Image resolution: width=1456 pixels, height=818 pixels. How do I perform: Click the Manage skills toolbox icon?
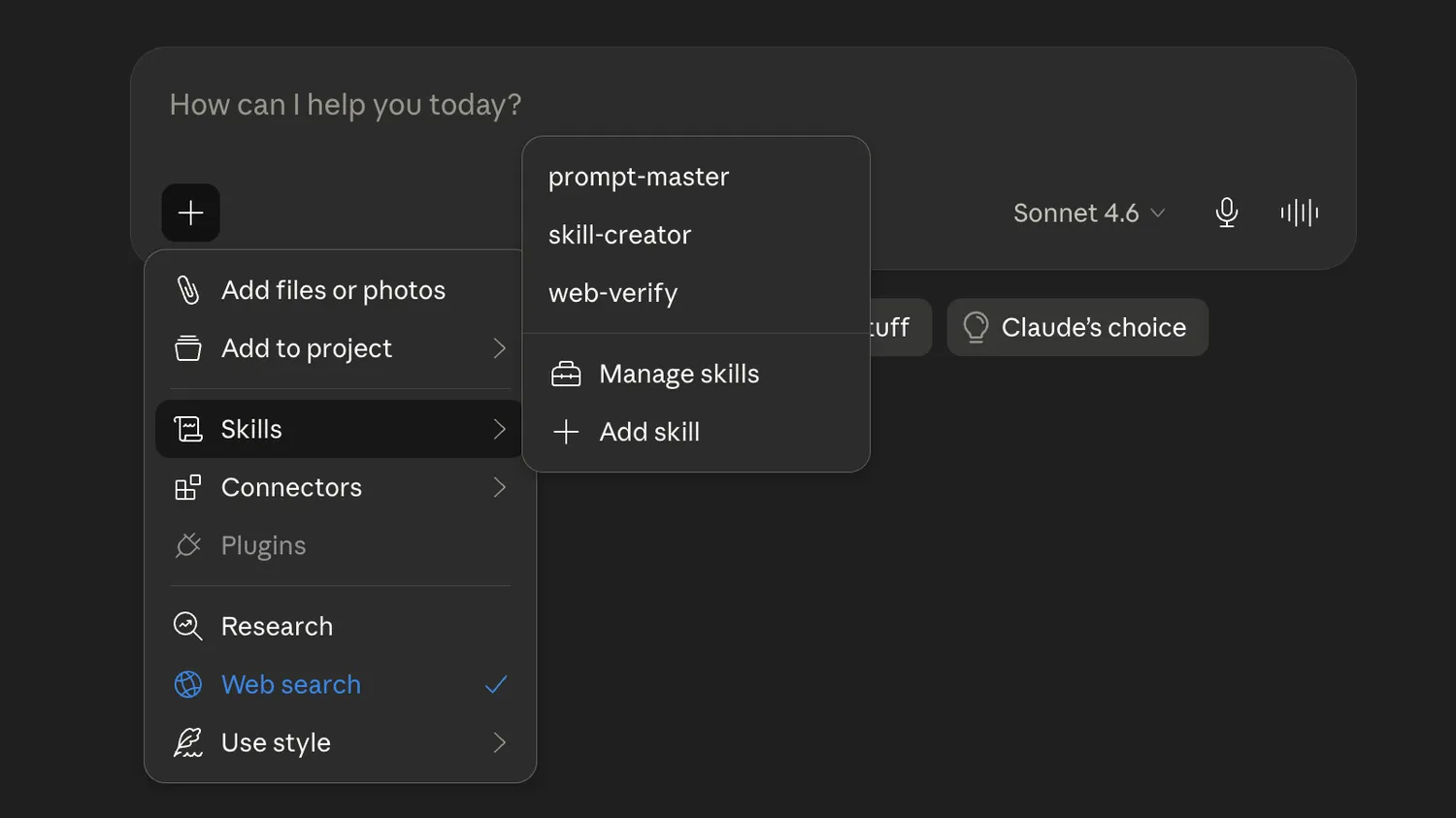click(x=566, y=374)
